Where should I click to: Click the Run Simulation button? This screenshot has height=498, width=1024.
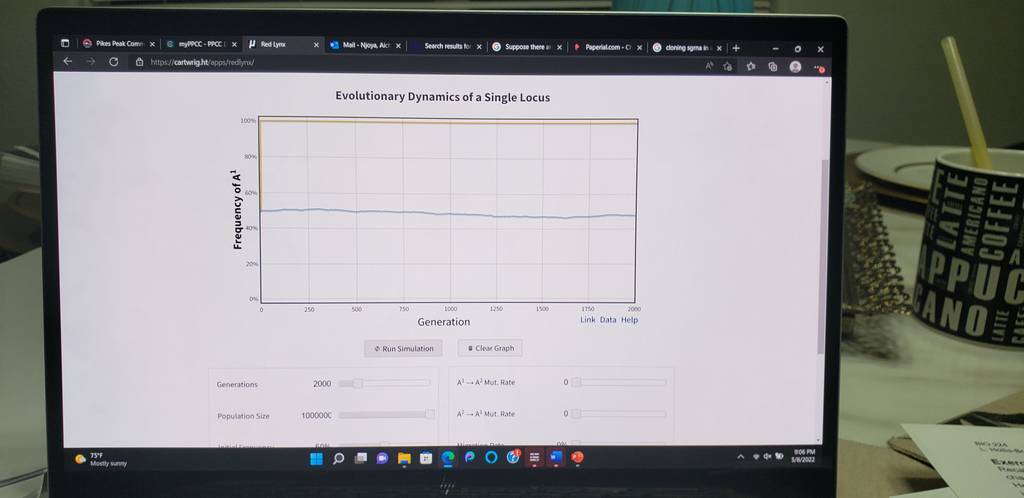404,349
